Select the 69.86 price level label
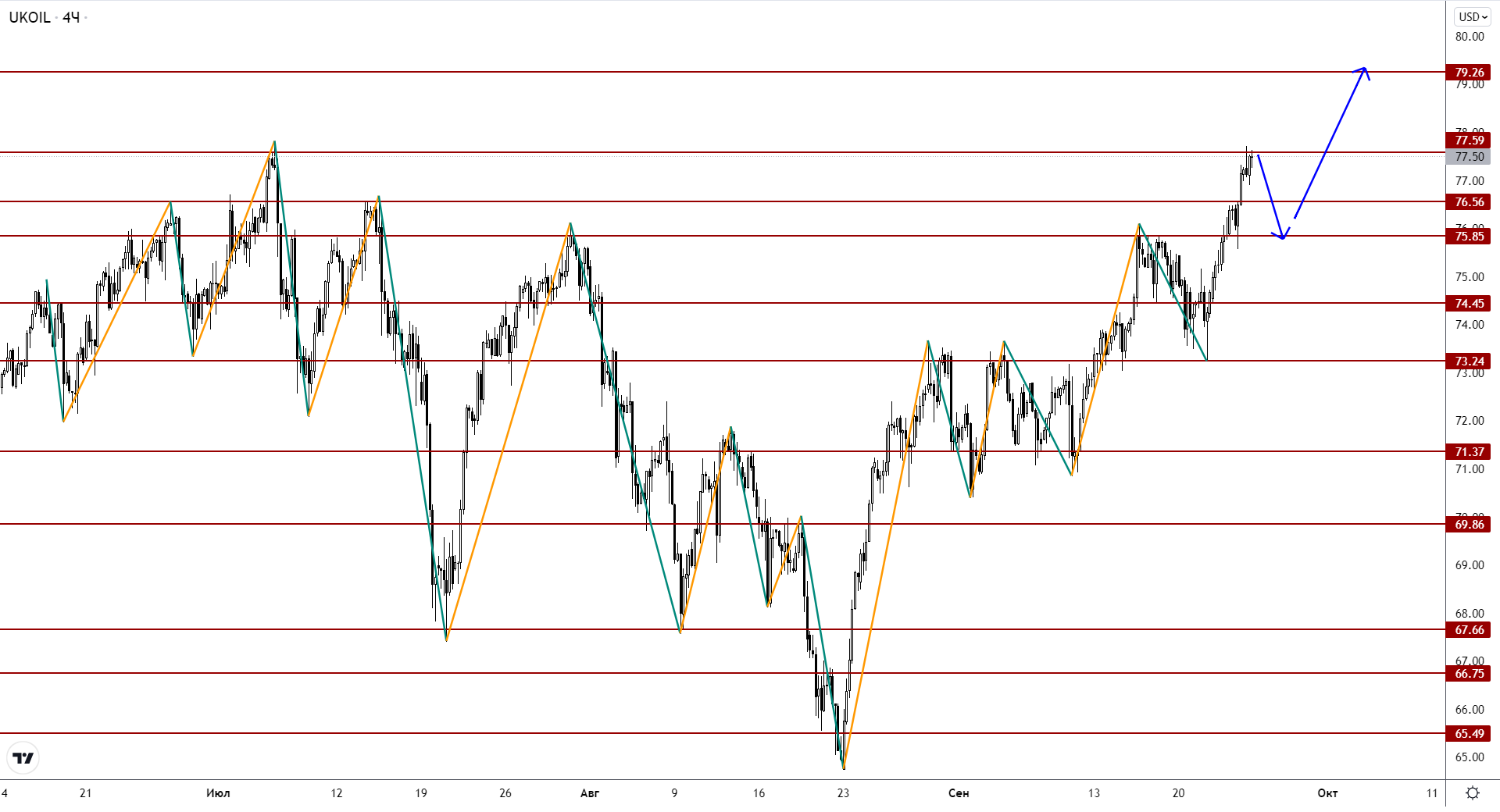The width and height of the screenshot is (1500, 812). 1469,525
